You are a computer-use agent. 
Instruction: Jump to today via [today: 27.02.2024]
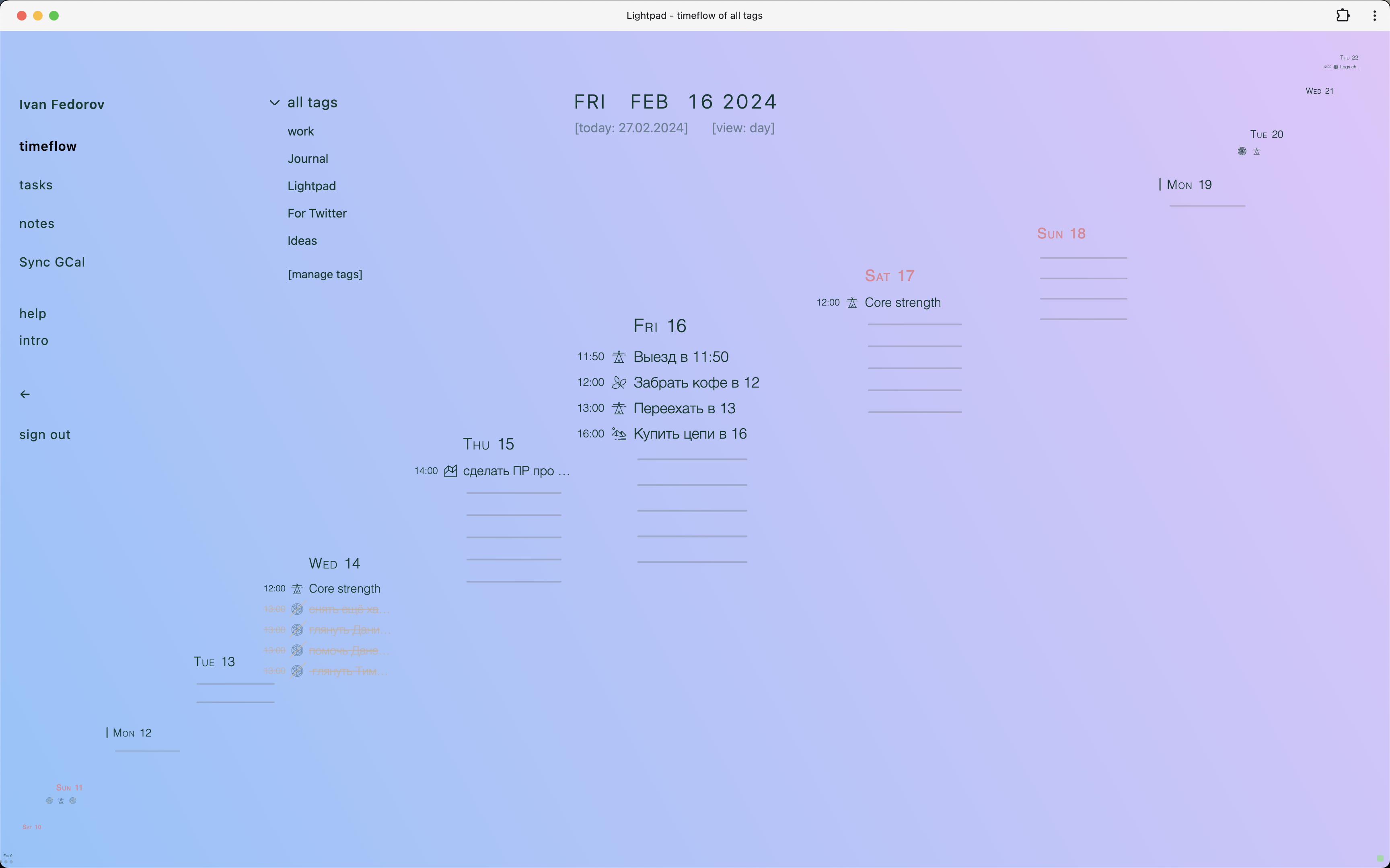(x=631, y=128)
